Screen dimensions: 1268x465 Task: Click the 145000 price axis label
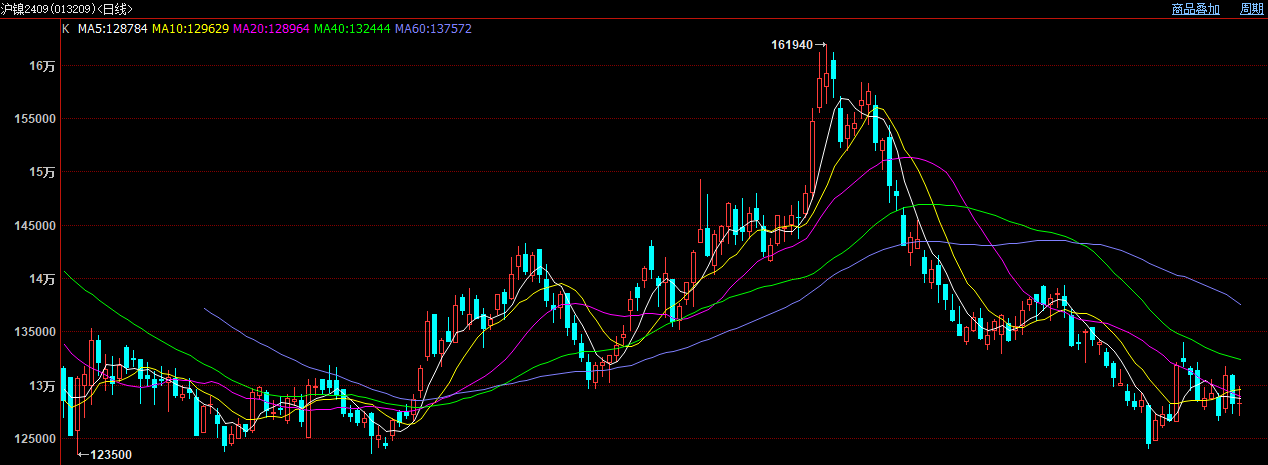(36, 226)
